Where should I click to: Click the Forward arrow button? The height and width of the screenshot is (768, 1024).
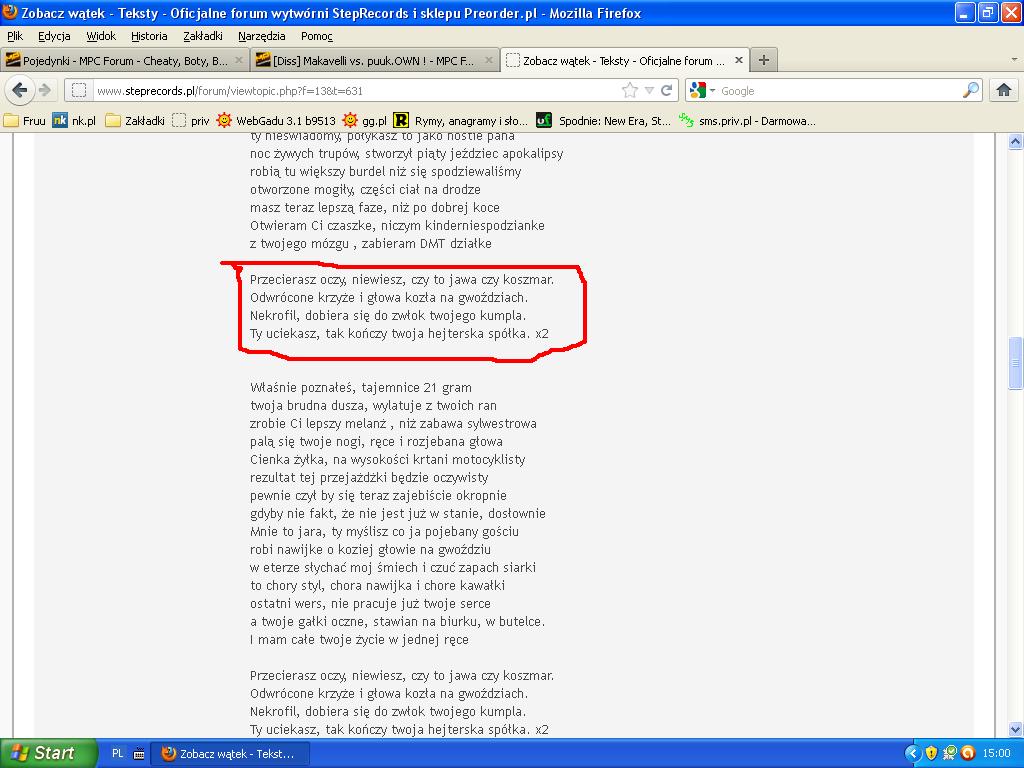click(x=45, y=90)
